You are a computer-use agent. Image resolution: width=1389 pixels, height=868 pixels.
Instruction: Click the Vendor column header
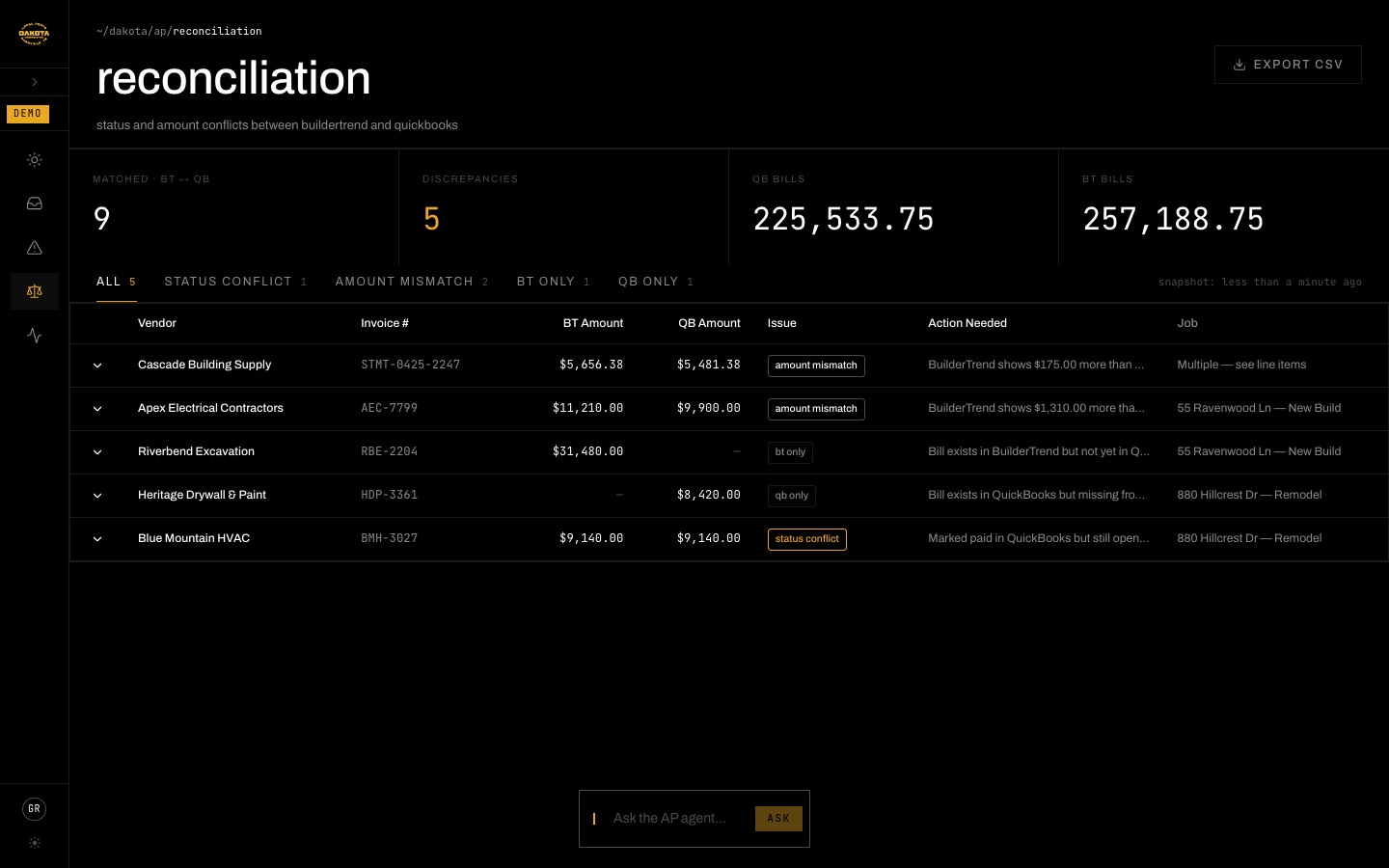pyautogui.click(x=157, y=323)
